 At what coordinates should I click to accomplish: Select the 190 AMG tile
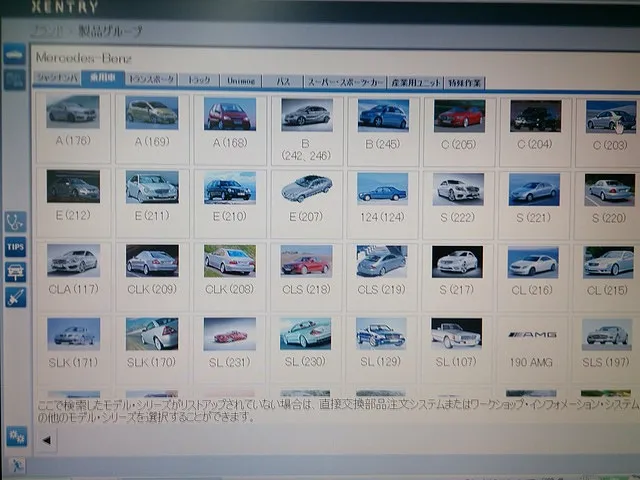coord(531,350)
